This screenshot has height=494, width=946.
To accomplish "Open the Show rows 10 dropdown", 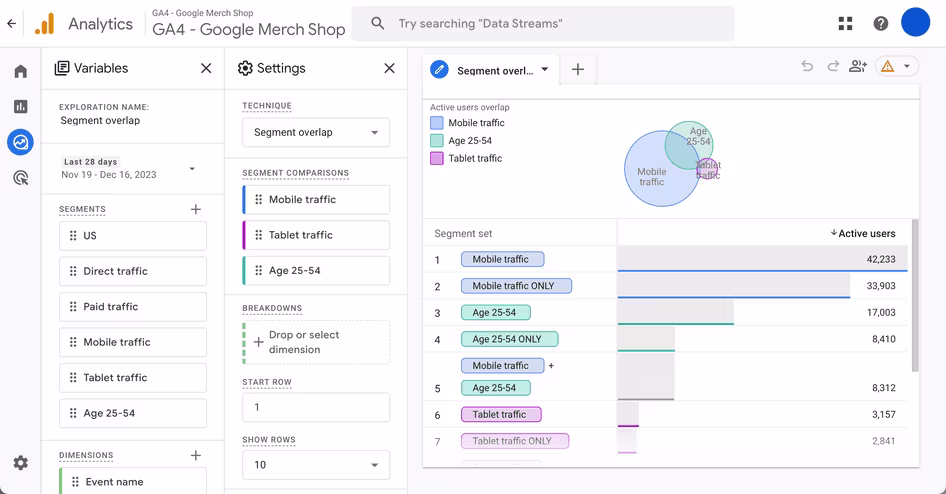I will (316, 464).
